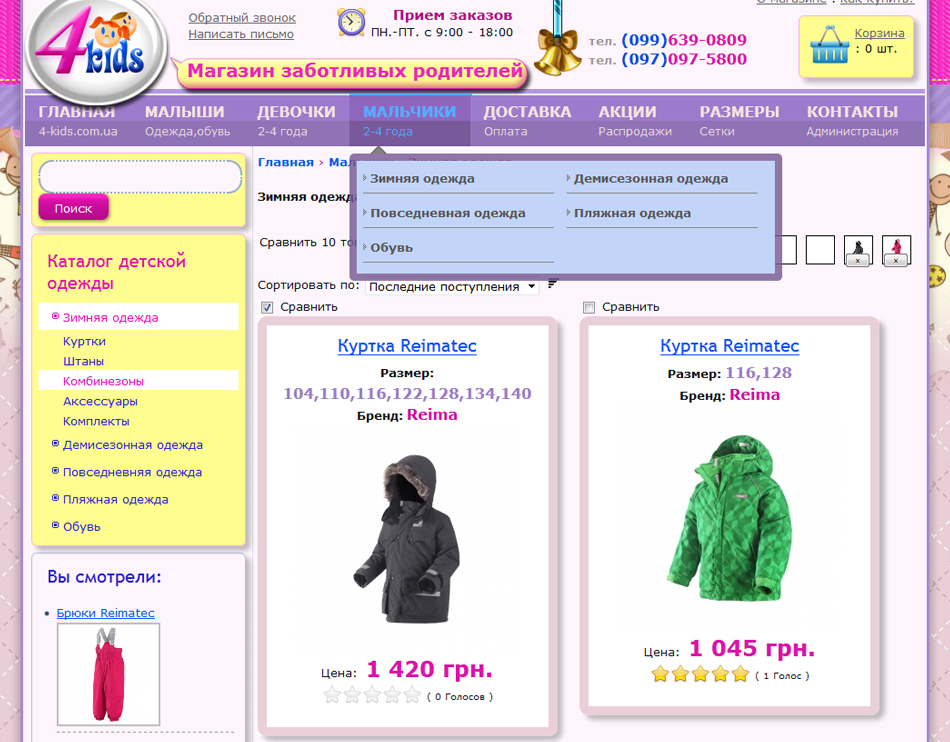Open the Девочки navigation tab

pos(296,119)
